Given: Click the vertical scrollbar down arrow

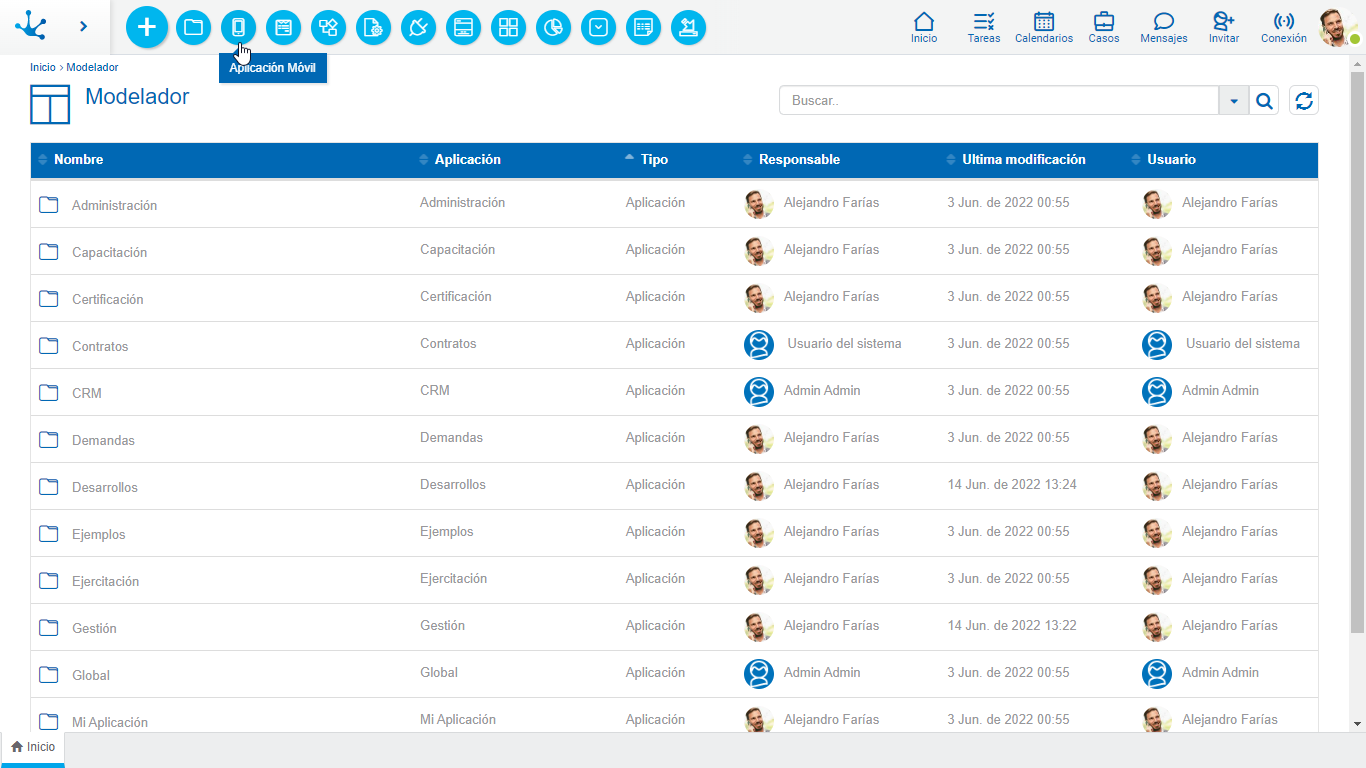Looking at the screenshot, I should pos(1357,723).
